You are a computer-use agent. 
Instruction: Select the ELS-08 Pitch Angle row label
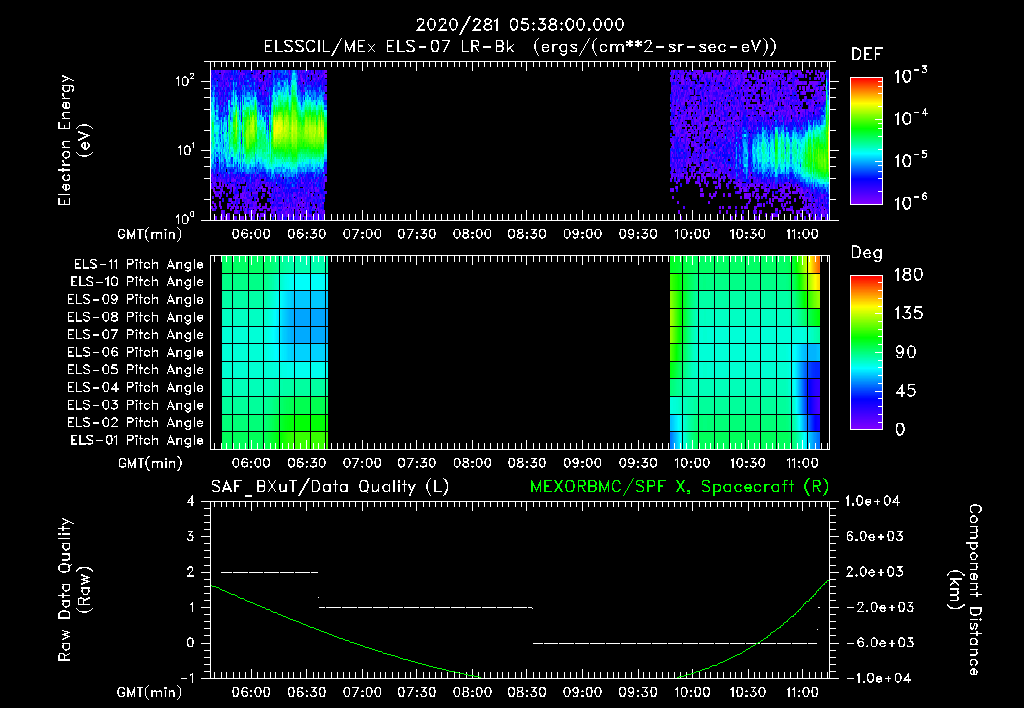(x=135, y=317)
